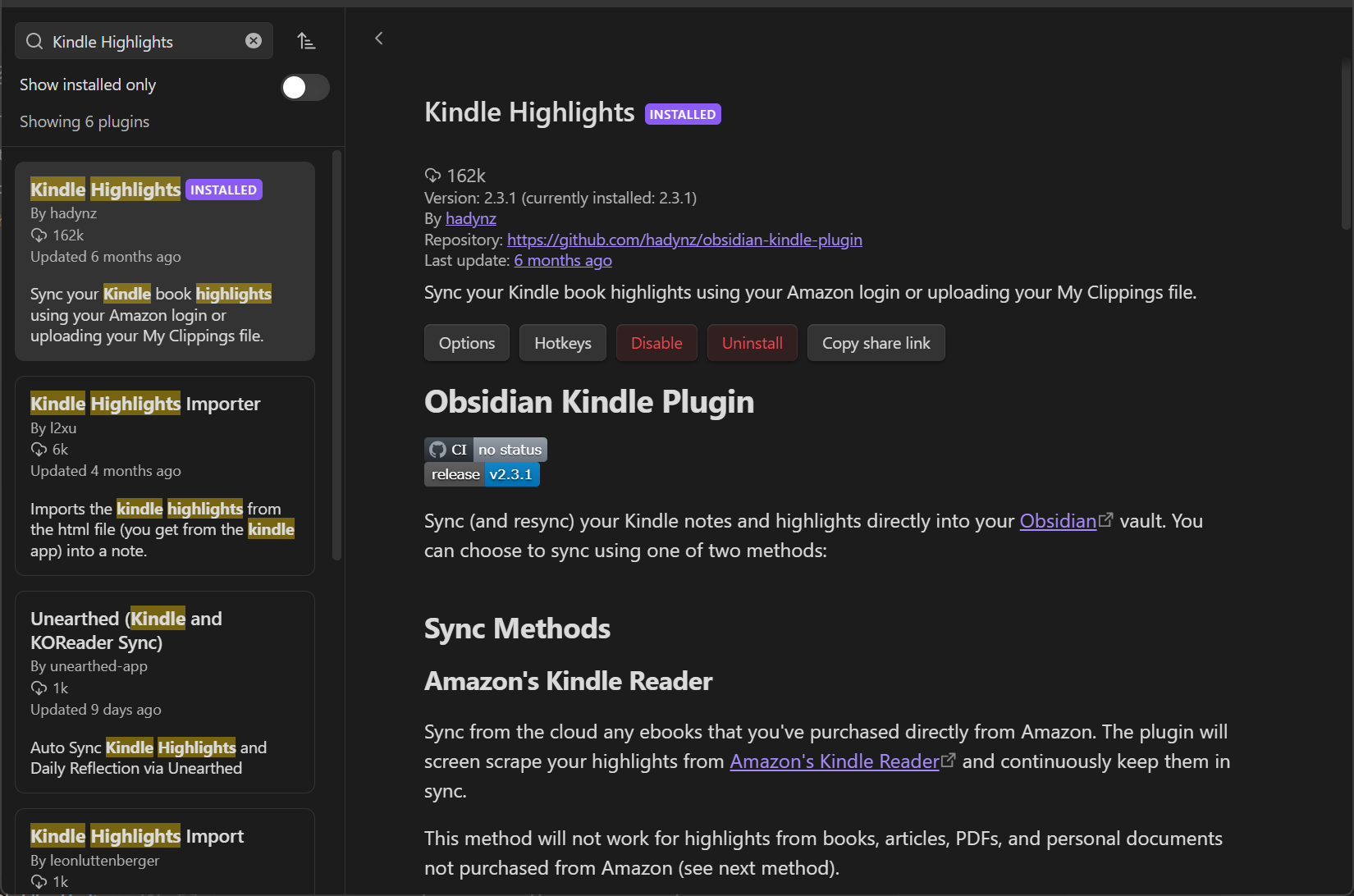Click 'Version: 2.3.1' line
1354x896 pixels.
pos(560,198)
